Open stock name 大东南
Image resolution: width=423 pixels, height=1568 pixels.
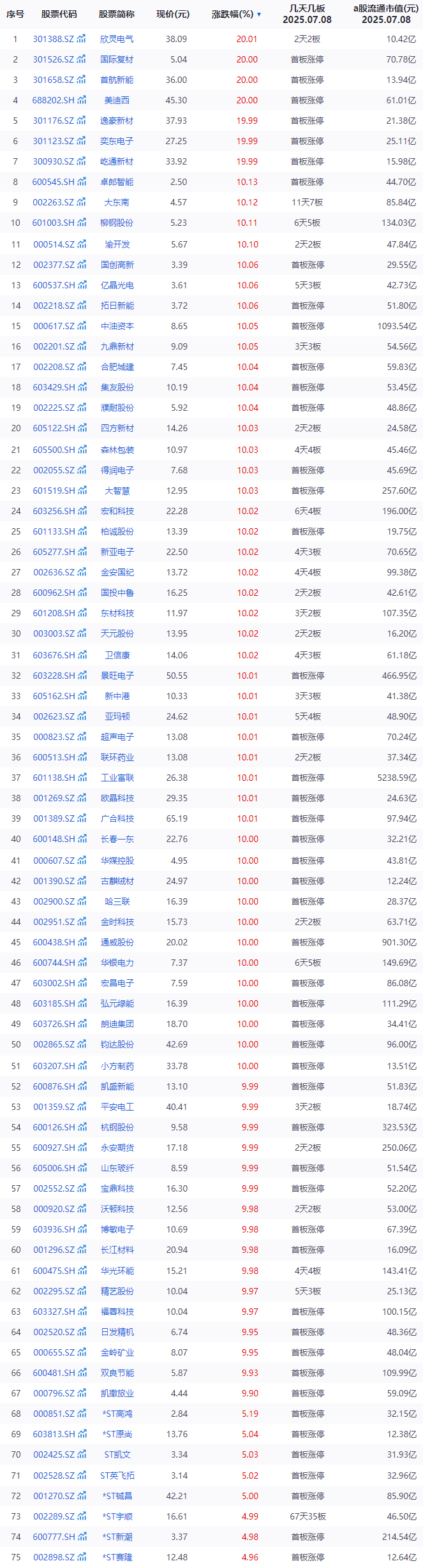coord(117,202)
